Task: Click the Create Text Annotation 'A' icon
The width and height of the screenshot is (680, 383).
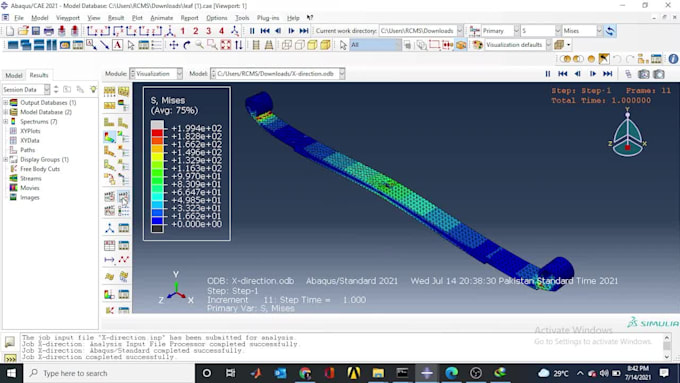Action: [118, 45]
